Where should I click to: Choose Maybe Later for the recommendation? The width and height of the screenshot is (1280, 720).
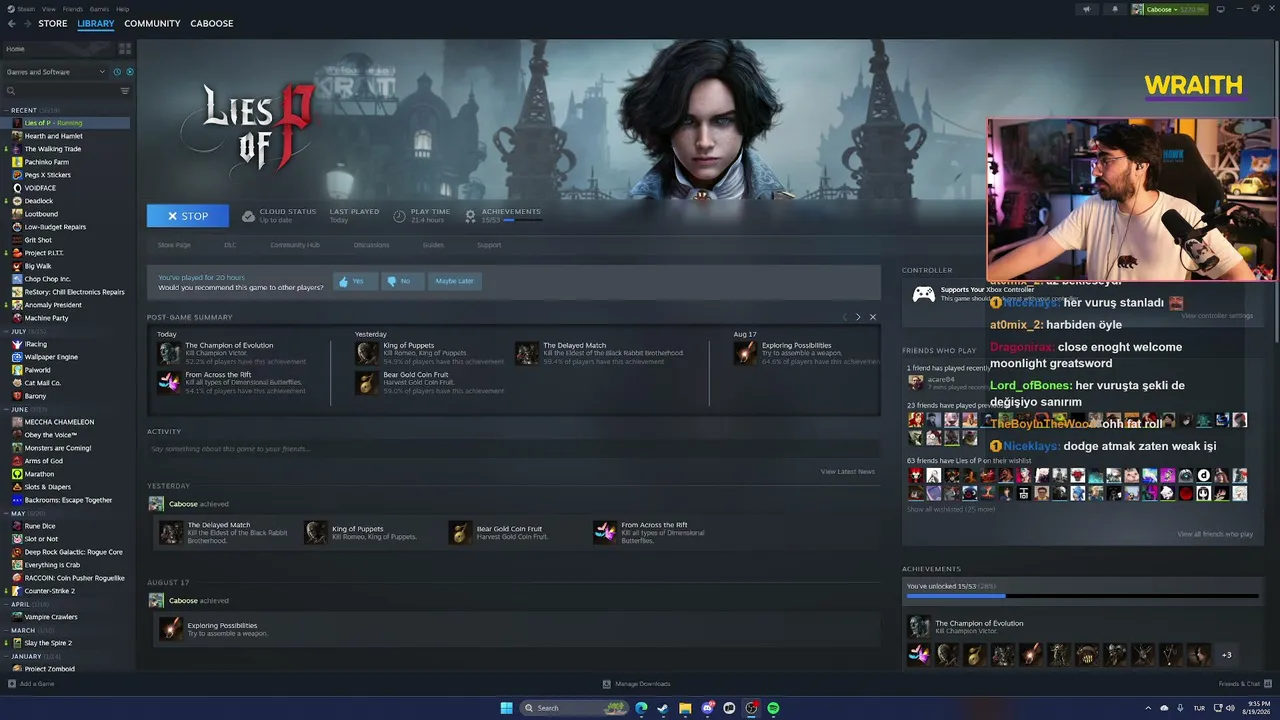pyautogui.click(x=454, y=281)
